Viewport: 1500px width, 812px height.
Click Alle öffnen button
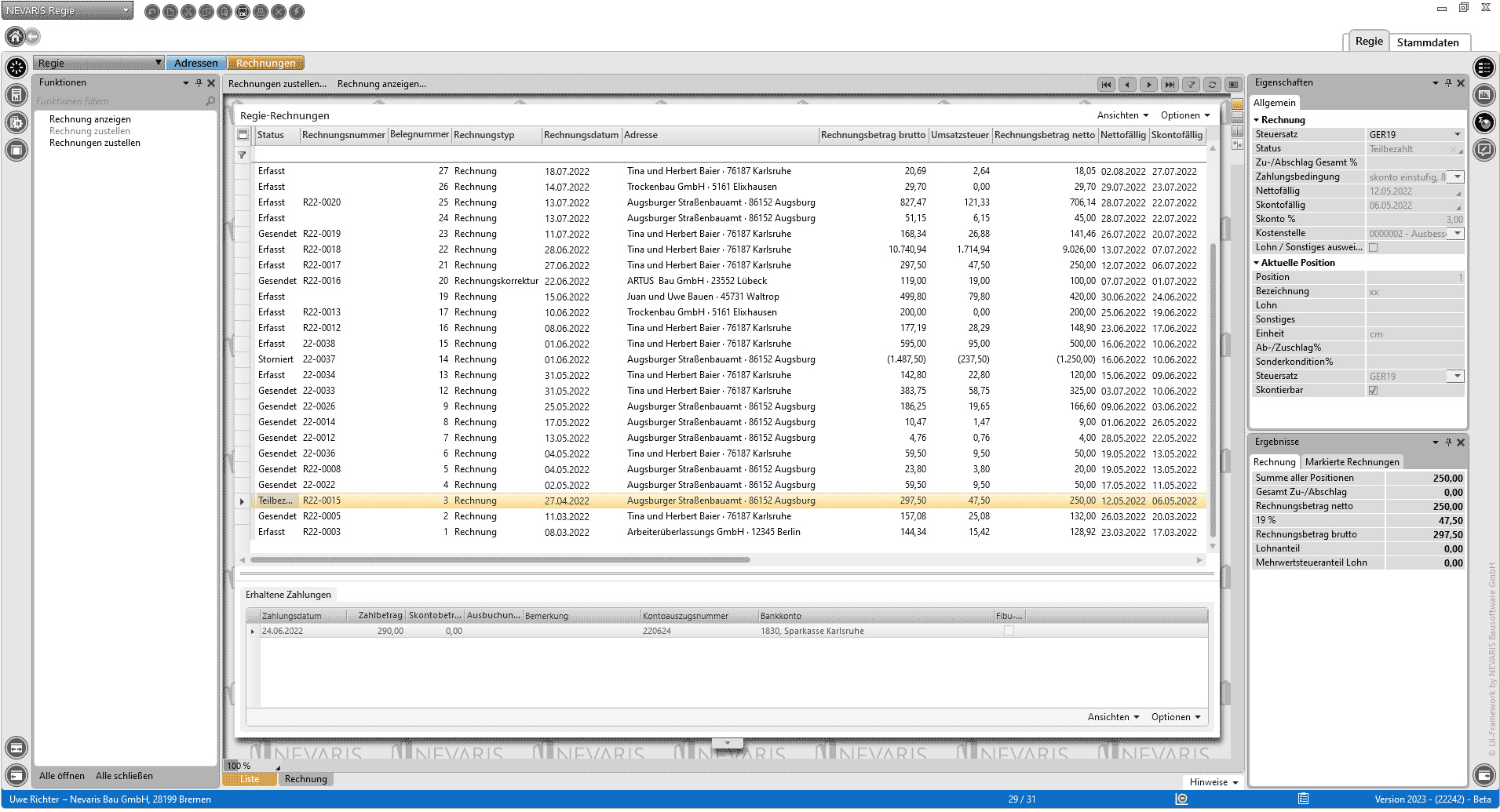click(x=62, y=776)
